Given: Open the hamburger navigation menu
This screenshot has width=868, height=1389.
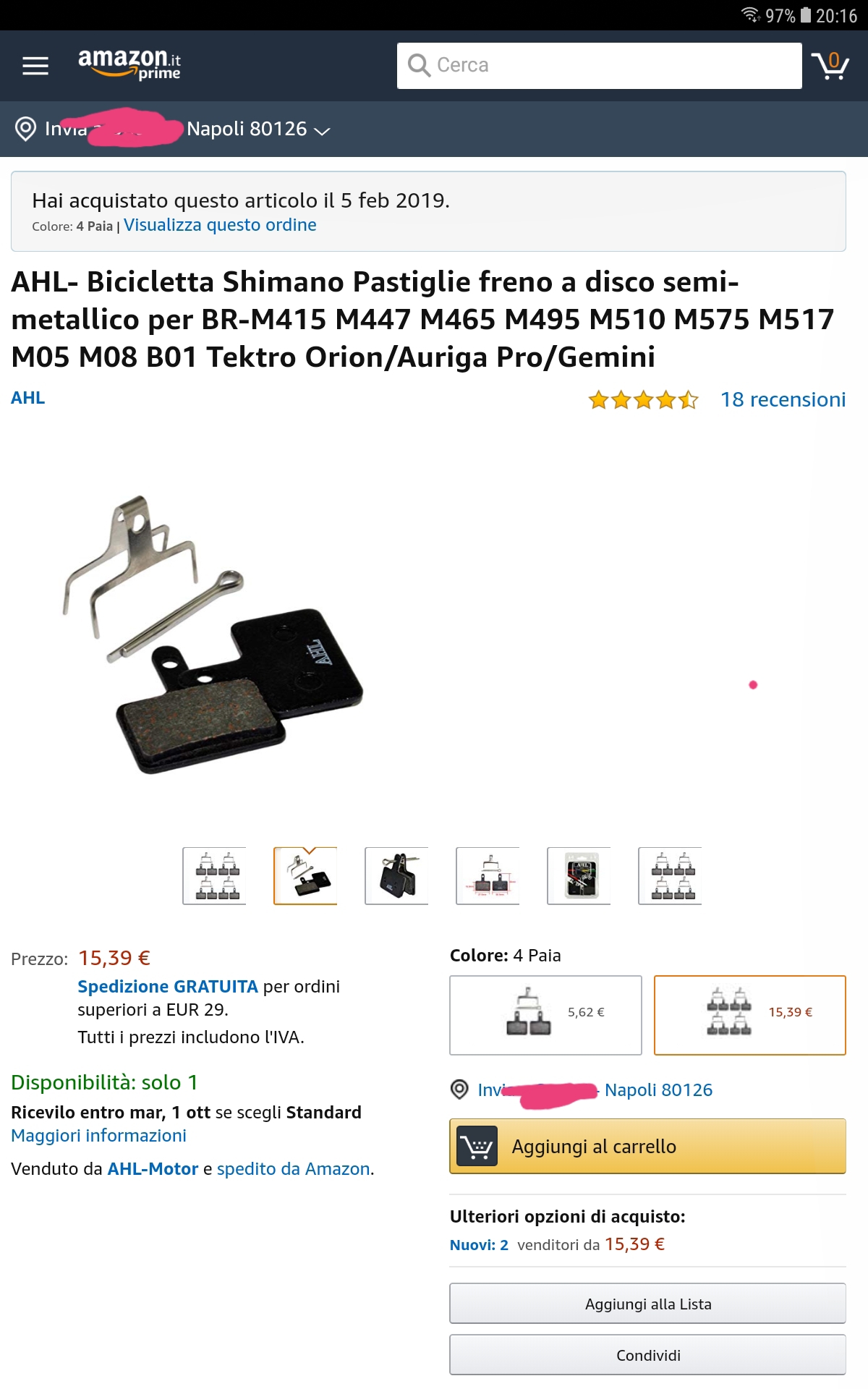Looking at the screenshot, I should (35, 66).
